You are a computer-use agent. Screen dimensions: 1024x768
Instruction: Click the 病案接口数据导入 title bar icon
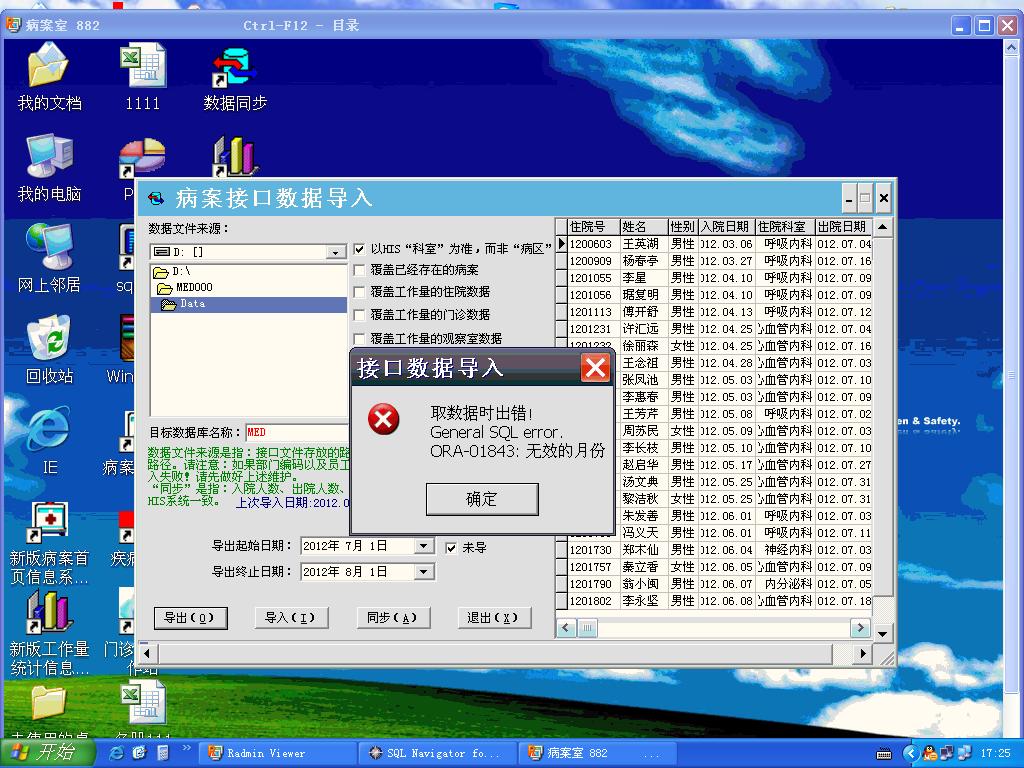(x=156, y=198)
